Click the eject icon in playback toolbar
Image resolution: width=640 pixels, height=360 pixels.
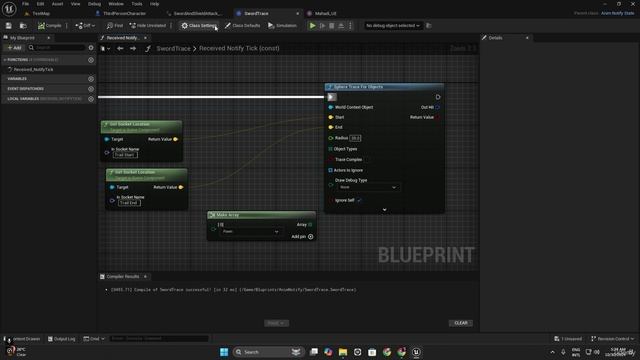coord(341,26)
